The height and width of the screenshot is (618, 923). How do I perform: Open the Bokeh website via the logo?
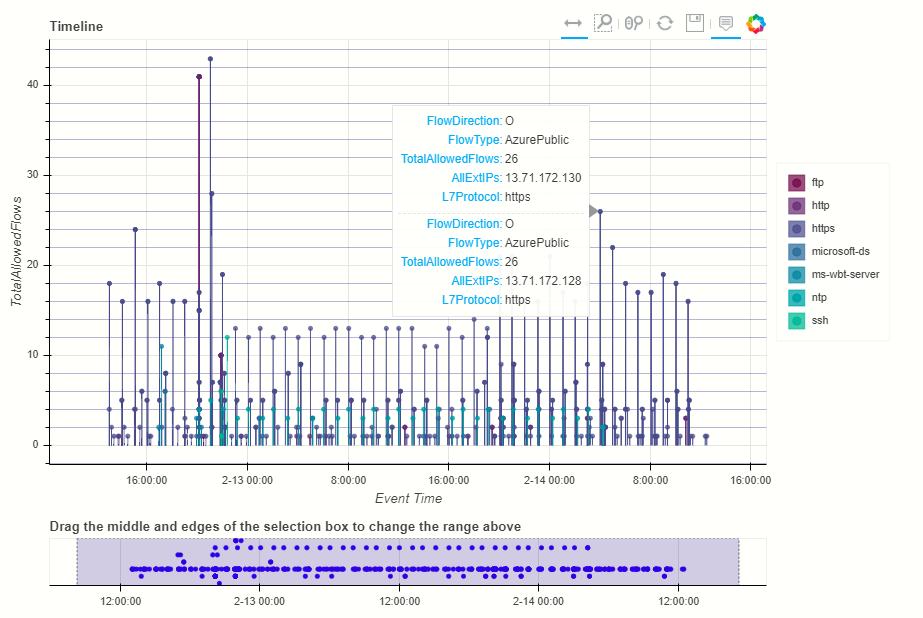pos(758,23)
